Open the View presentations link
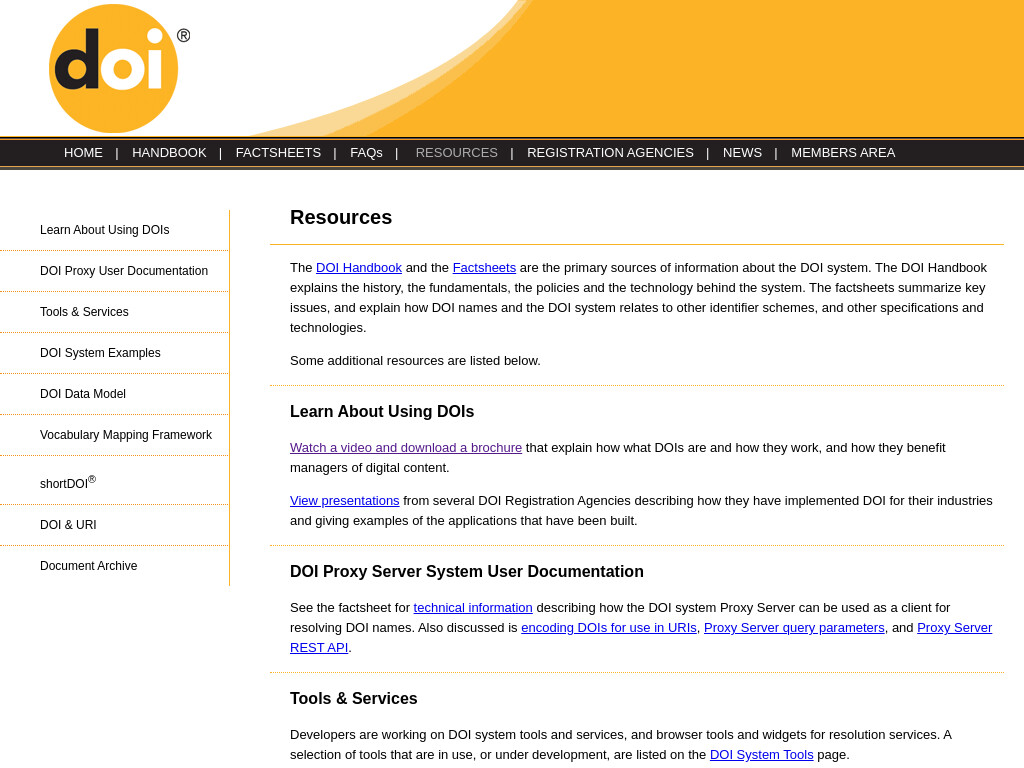 point(344,501)
